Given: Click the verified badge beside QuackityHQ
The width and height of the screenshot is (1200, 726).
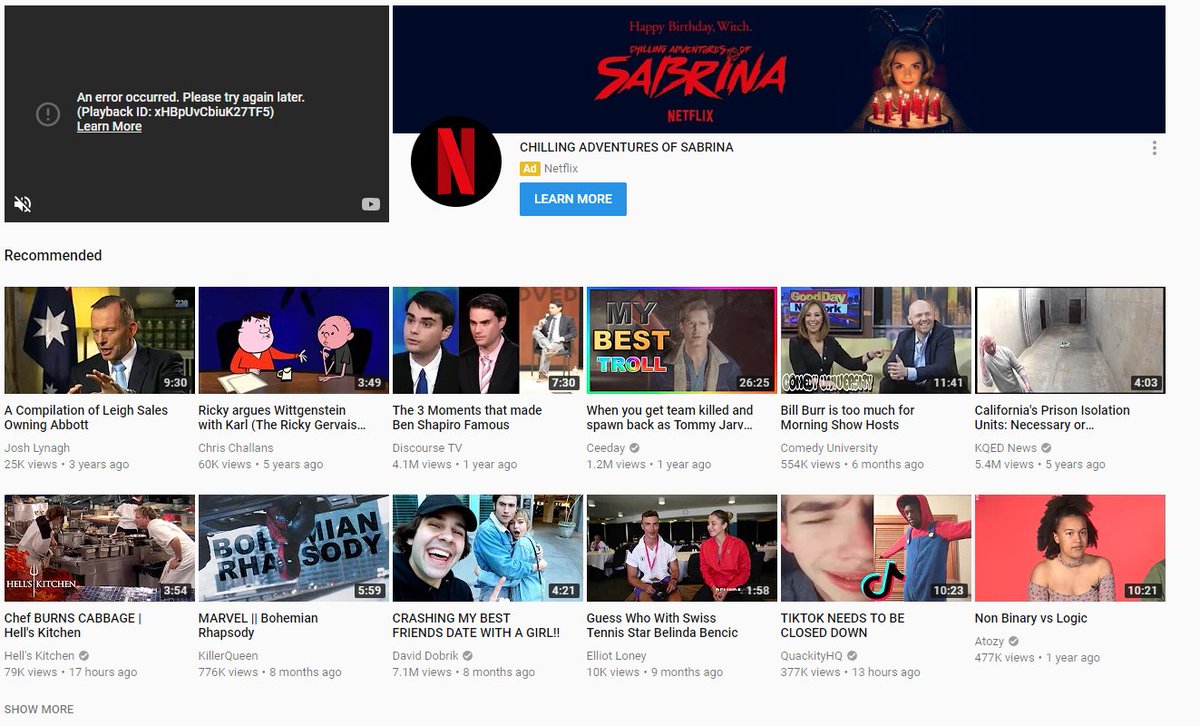Looking at the screenshot, I should [x=852, y=656].
